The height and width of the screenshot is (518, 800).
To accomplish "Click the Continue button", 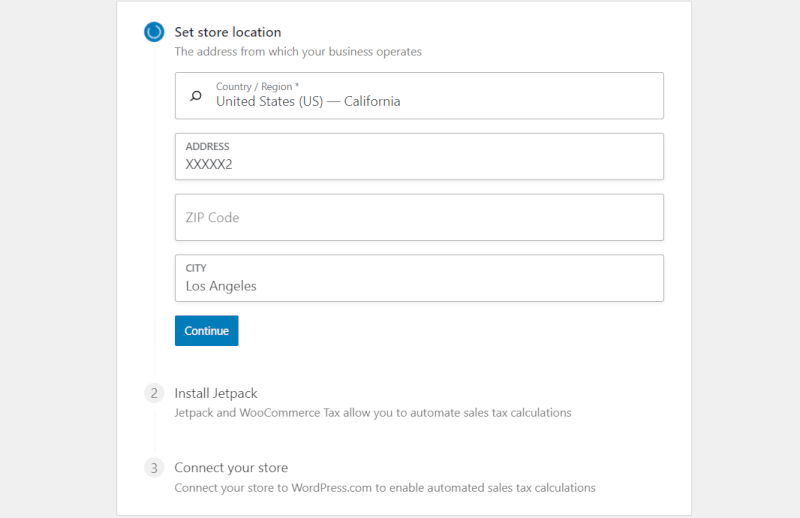I will click(x=207, y=331).
